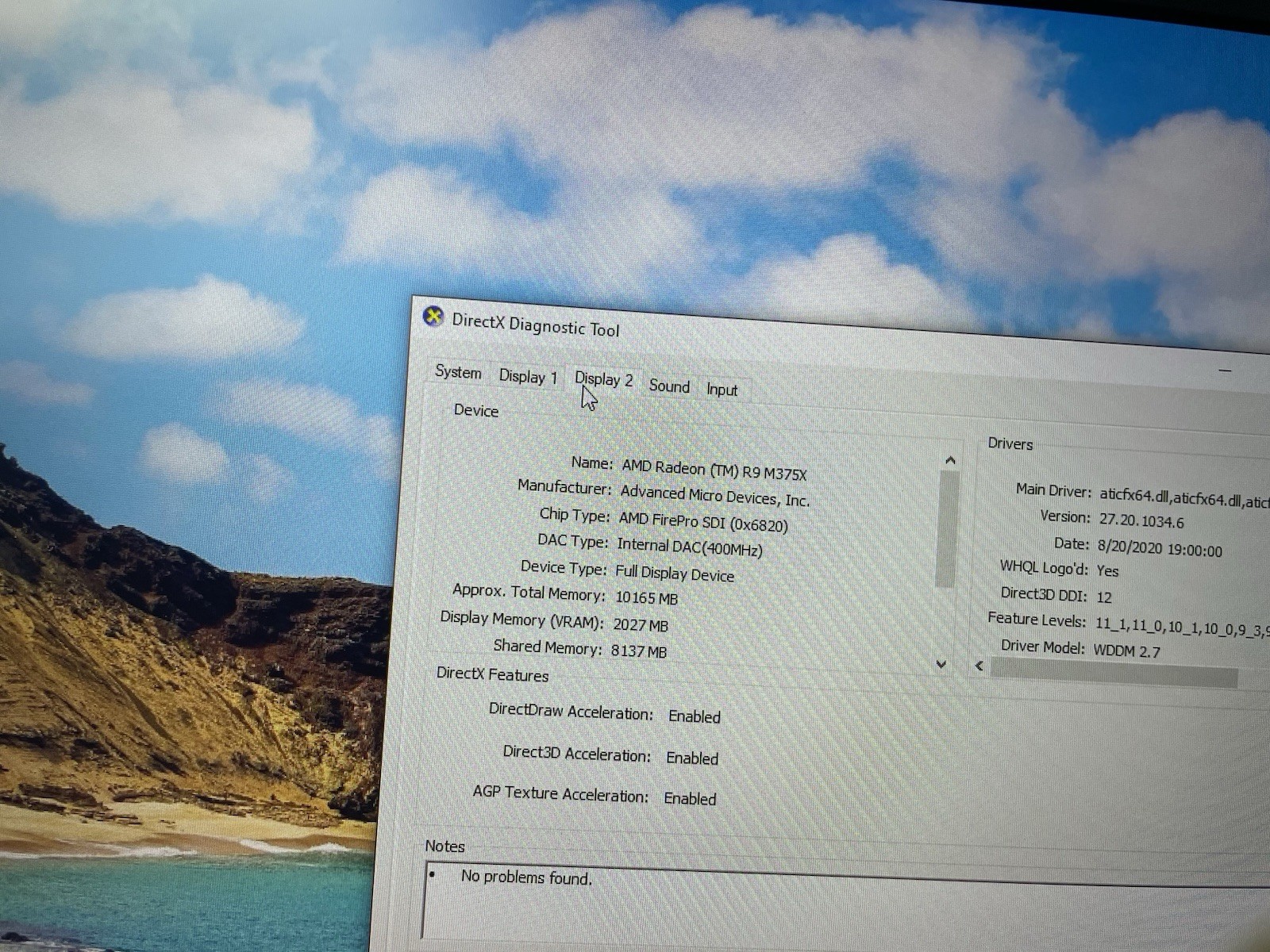Click the 'Version:' label in Drivers
The image size is (1270, 952).
point(1065,516)
